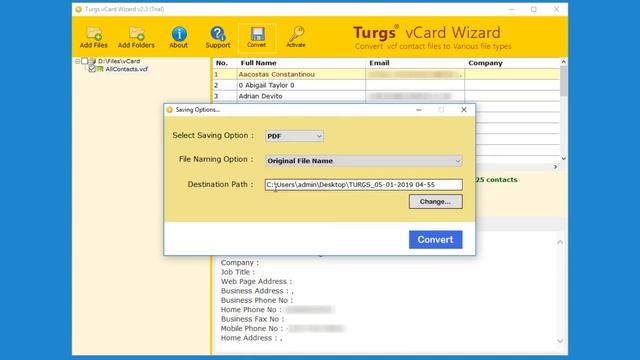
Task: Click the AllContacts.vcf file icon
Action: pos(100,69)
